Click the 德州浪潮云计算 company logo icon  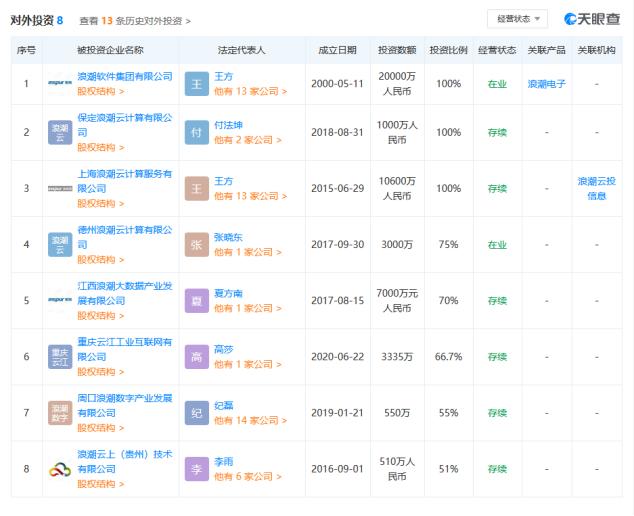click(60, 245)
